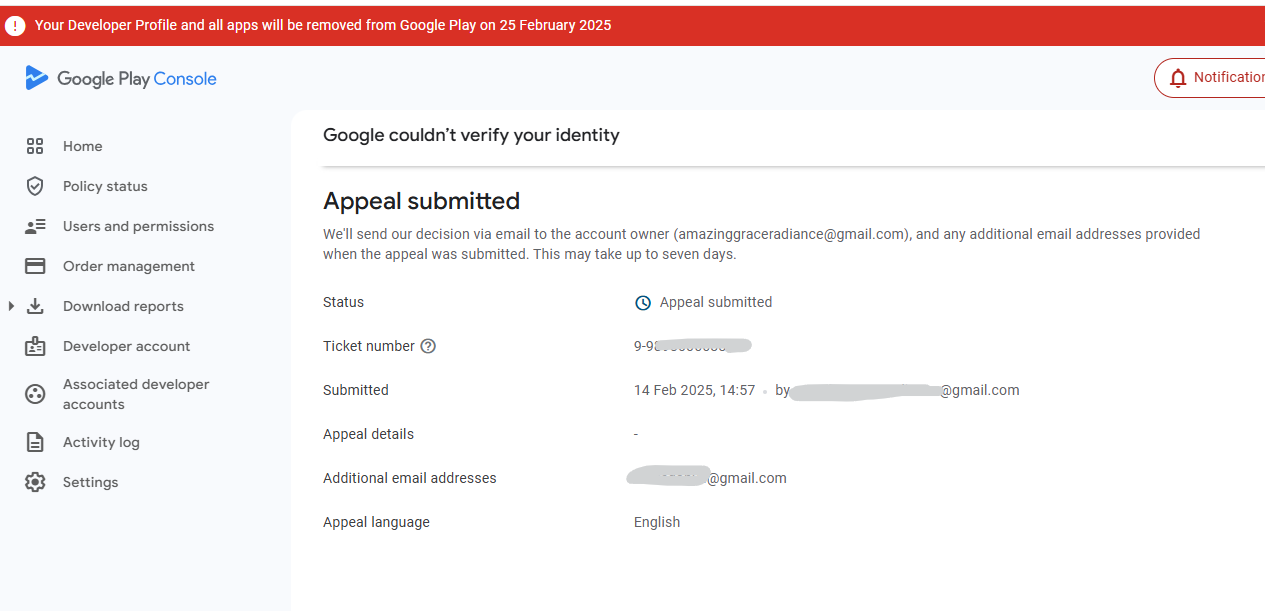Click the Policy status shield icon
1265x611 pixels.
(x=35, y=186)
